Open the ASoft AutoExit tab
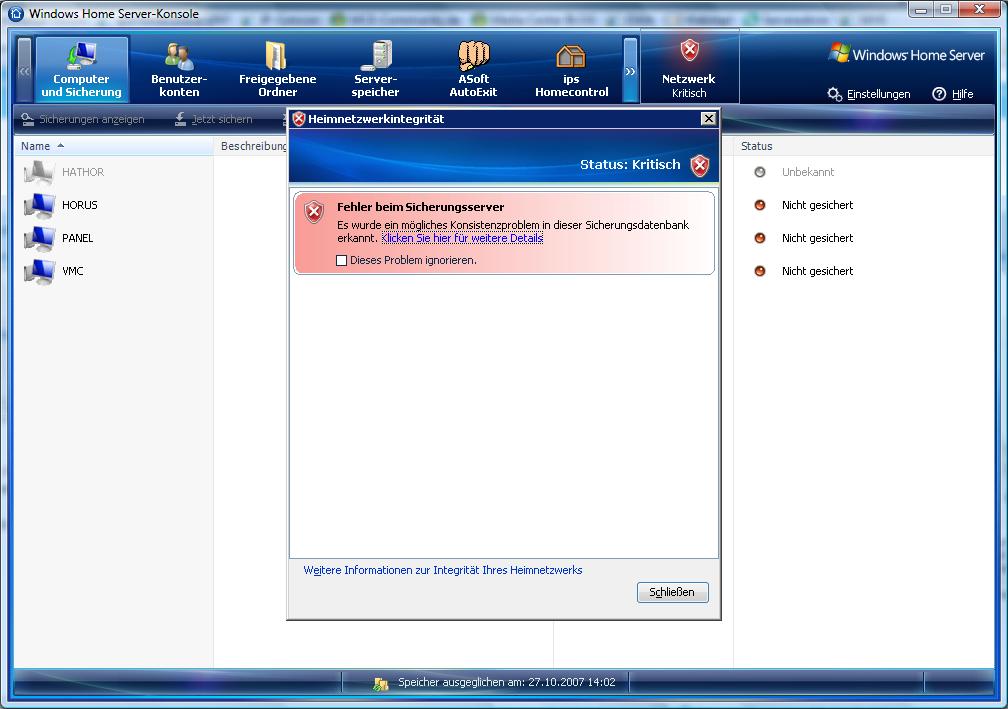 point(473,69)
